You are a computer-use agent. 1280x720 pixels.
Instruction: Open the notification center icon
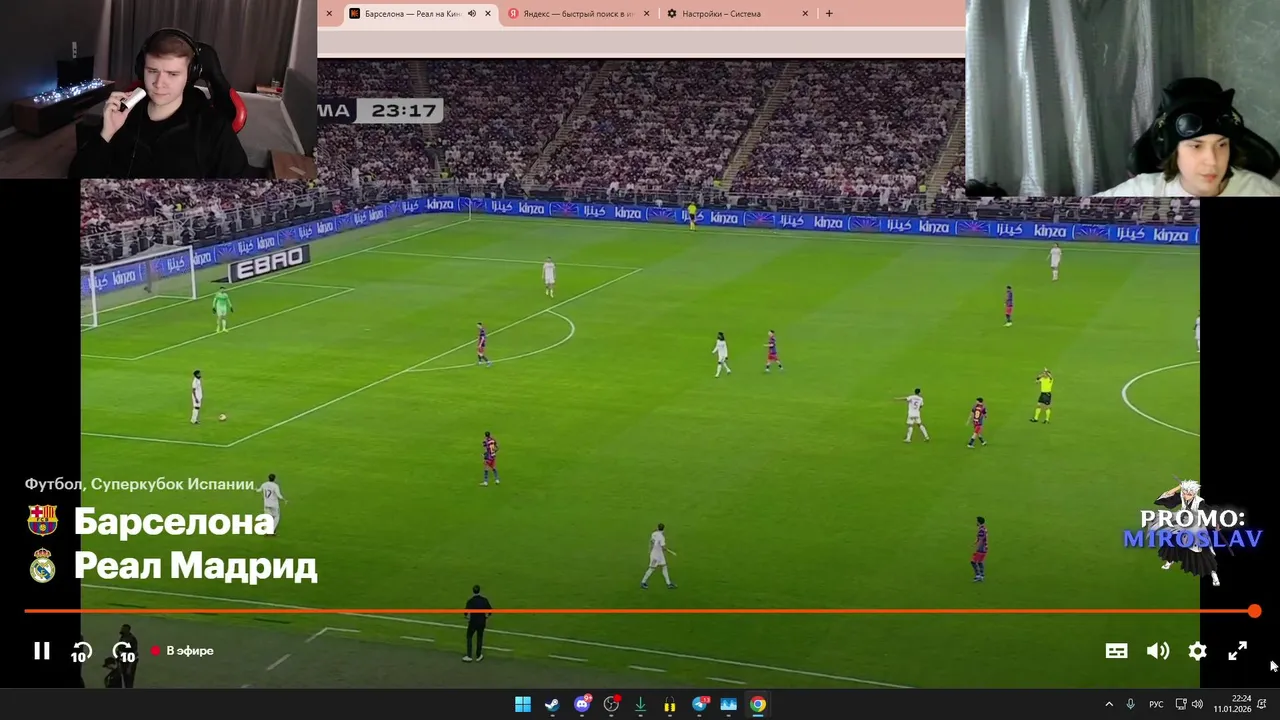(x=1264, y=704)
